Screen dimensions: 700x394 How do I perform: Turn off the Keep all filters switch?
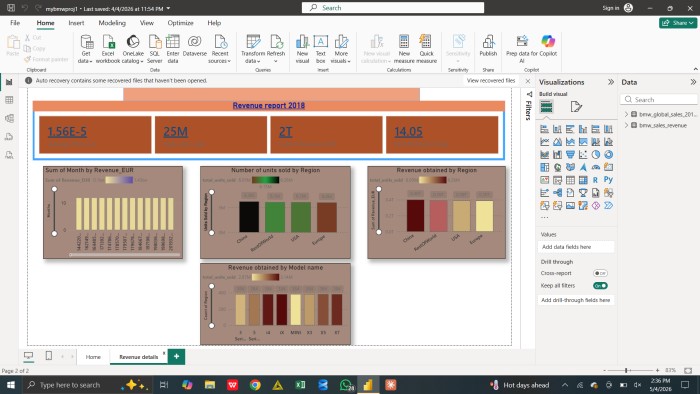point(600,286)
